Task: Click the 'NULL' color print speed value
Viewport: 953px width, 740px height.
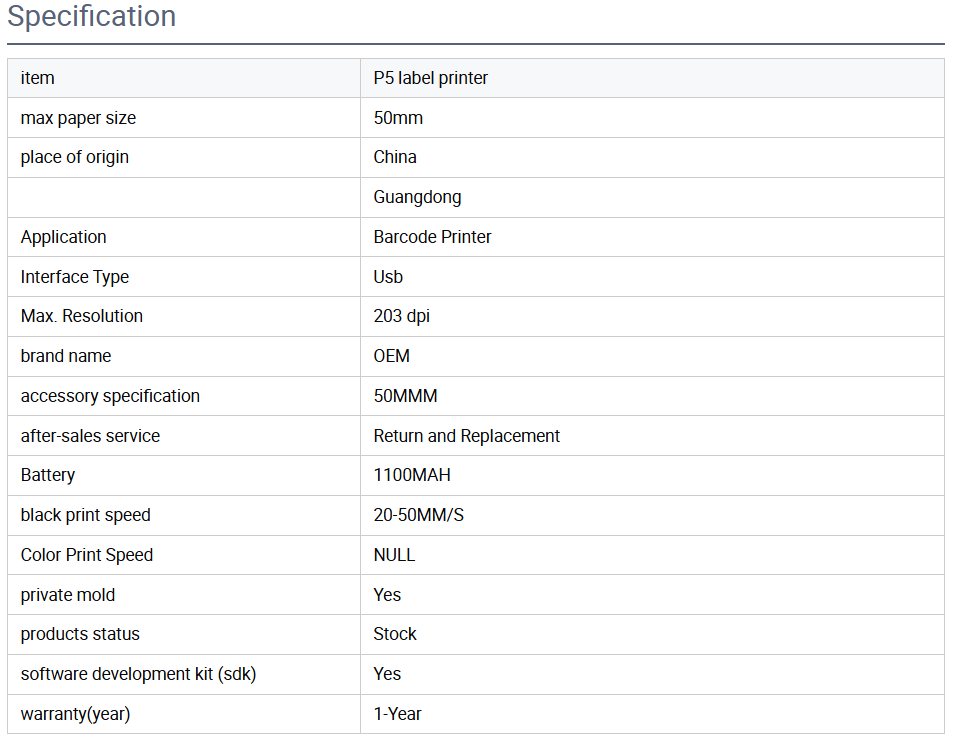Action: tap(394, 555)
